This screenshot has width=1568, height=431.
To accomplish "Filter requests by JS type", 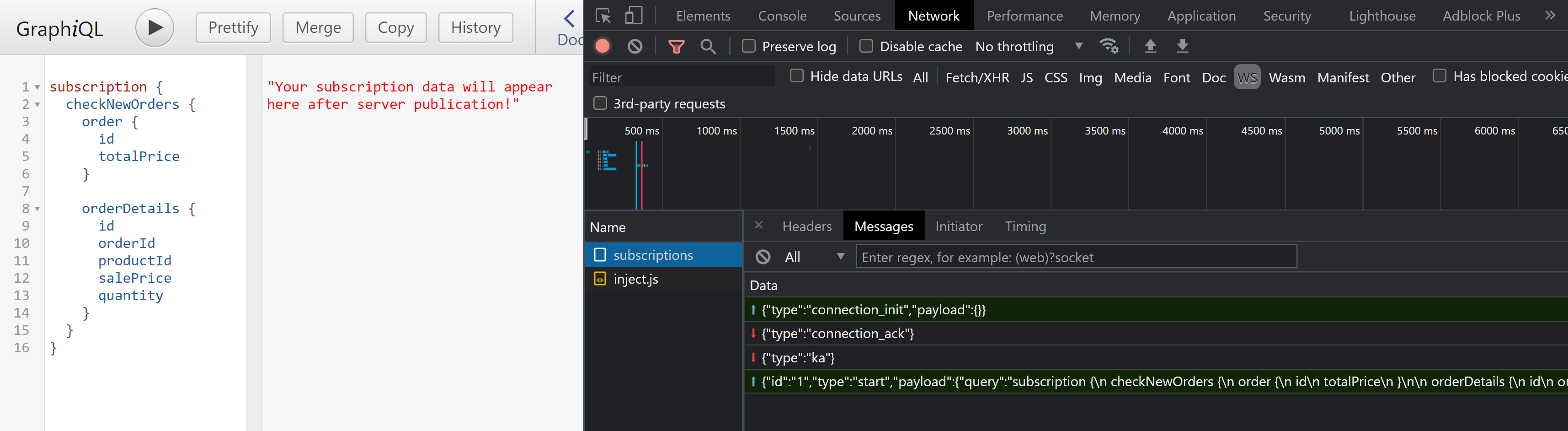I will [1027, 77].
